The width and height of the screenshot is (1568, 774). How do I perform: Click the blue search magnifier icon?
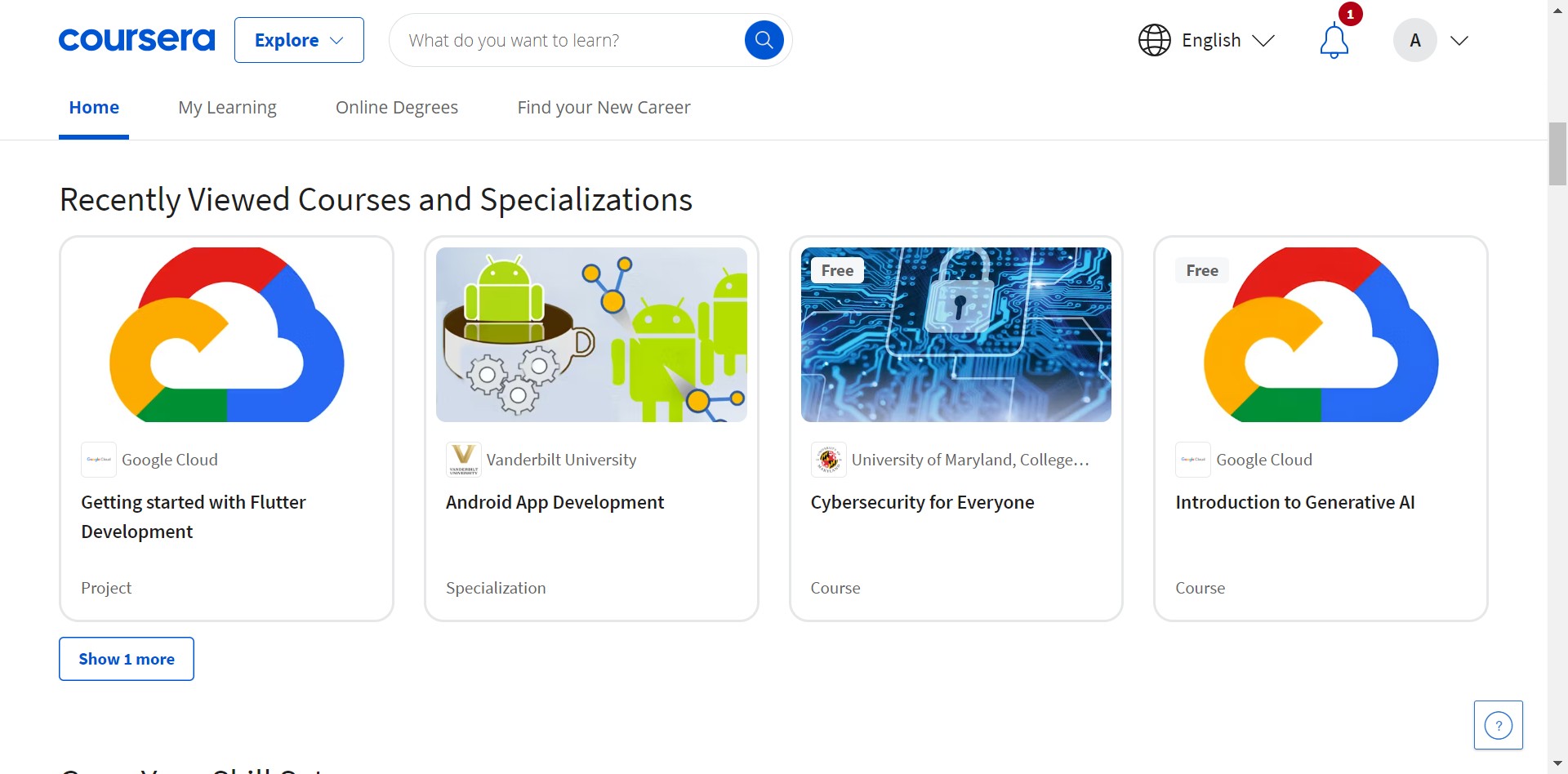coord(764,40)
